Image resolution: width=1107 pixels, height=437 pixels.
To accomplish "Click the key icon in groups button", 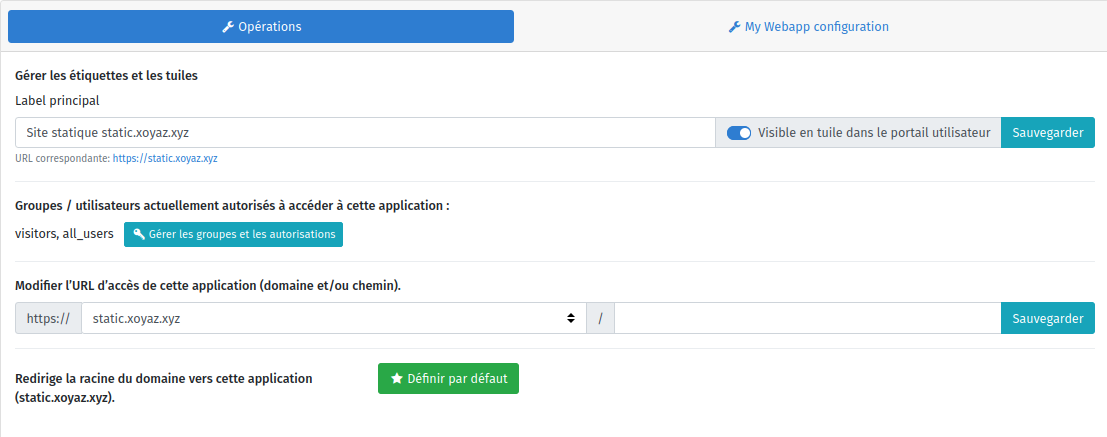I will pos(139,234).
